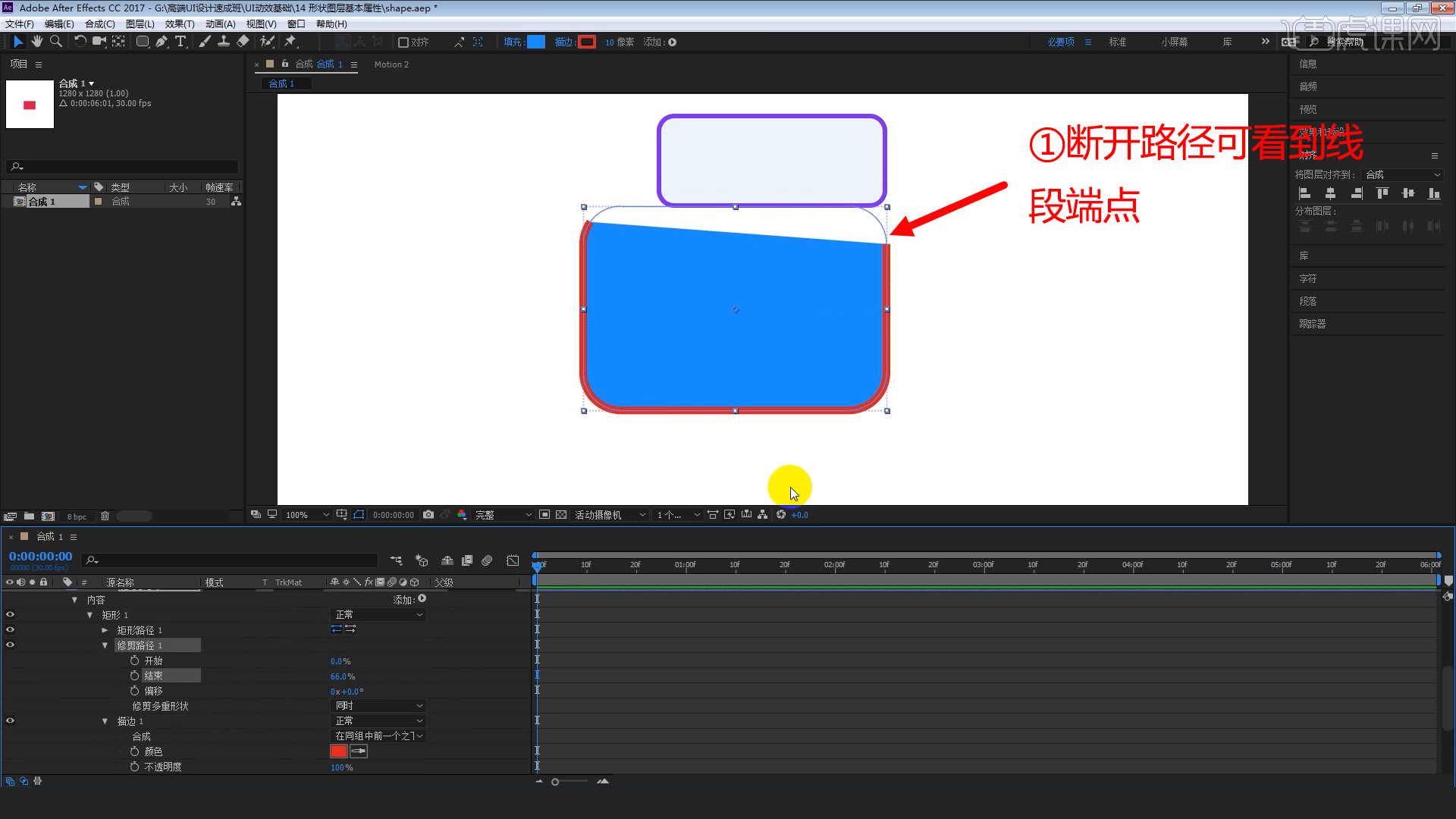The height and width of the screenshot is (819, 1456).
Task: Toggle stopwatch for 开始 property
Action: (134, 661)
